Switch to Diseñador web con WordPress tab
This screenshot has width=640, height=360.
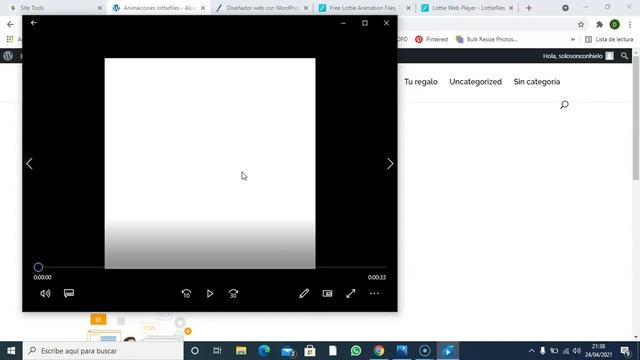(261, 8)
